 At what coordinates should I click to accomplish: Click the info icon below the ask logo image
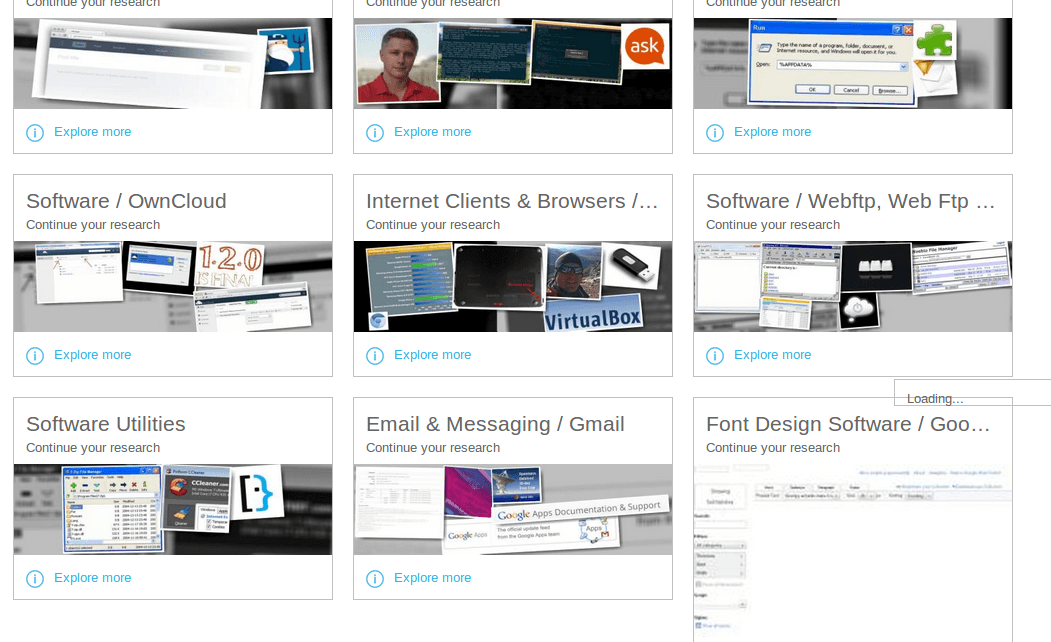(x=375, y=133)
